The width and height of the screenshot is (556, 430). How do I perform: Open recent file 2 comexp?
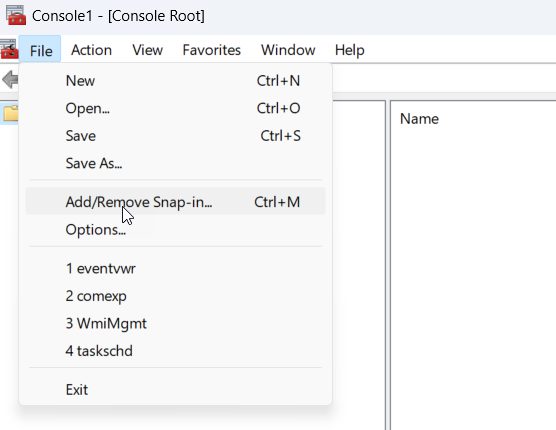point(176,296)
